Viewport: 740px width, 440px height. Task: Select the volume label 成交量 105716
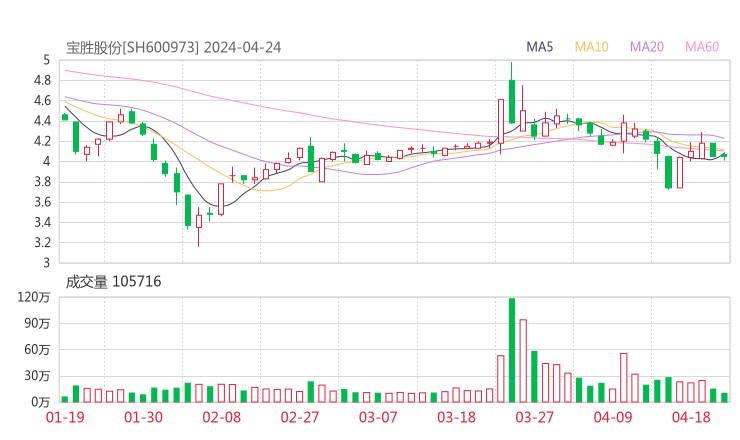click(x=113, y=281)
